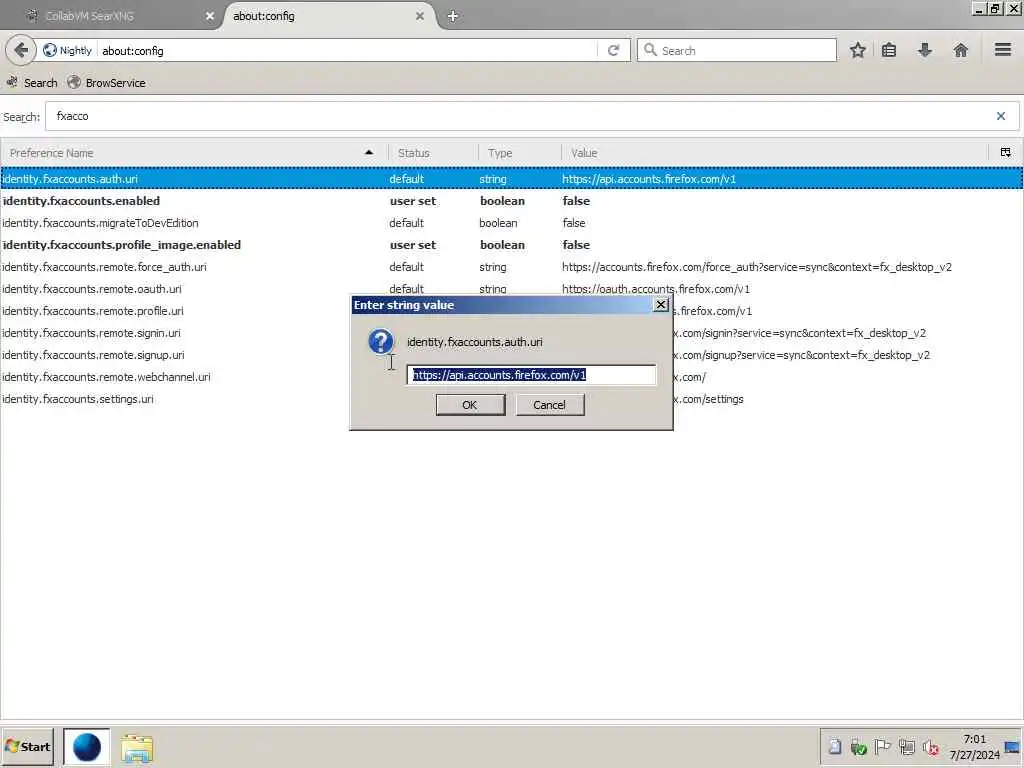Cancel the Enter string value dialog

[x=550, y=405]
